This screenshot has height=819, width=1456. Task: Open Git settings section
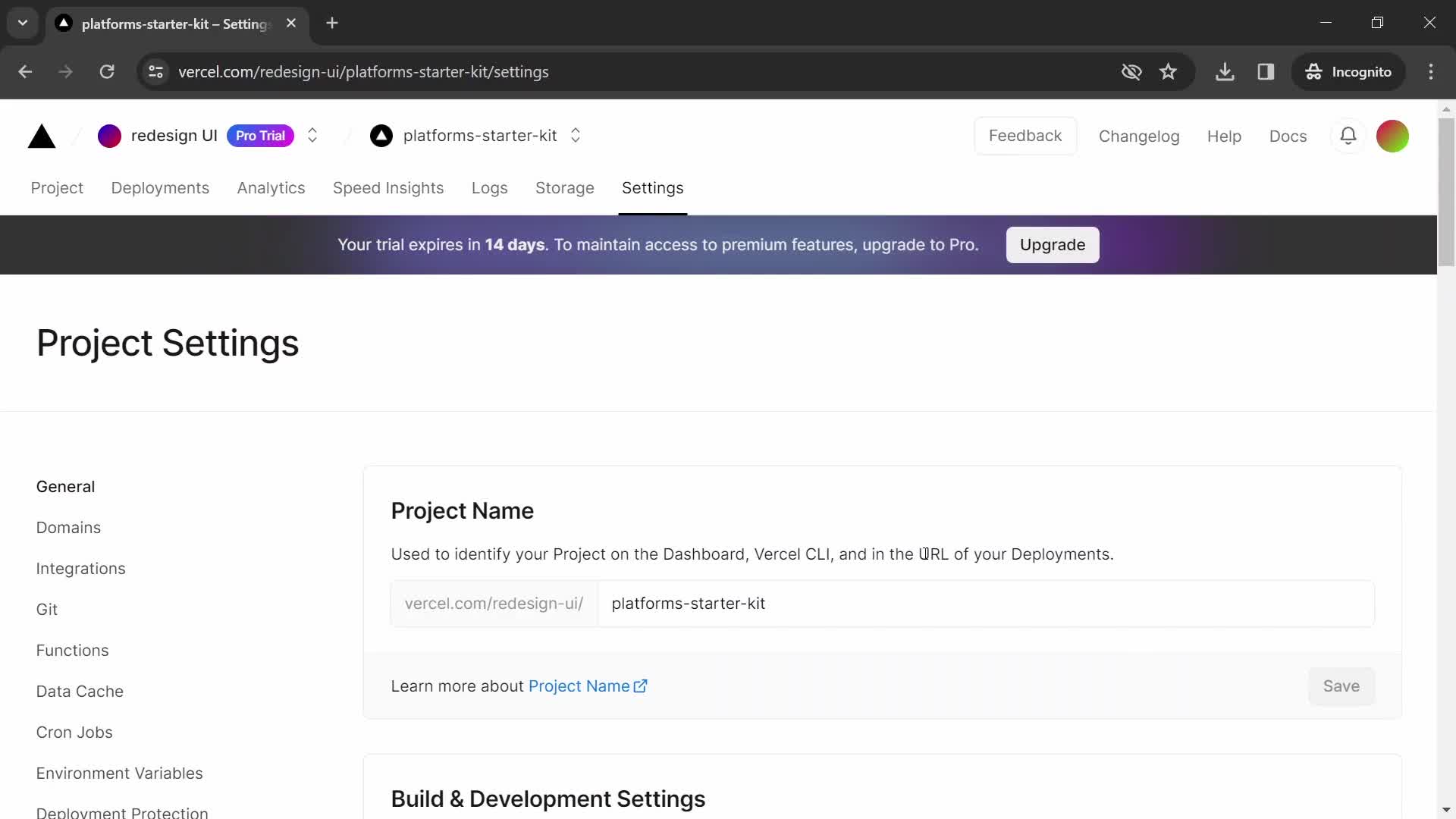pos(47,610)
